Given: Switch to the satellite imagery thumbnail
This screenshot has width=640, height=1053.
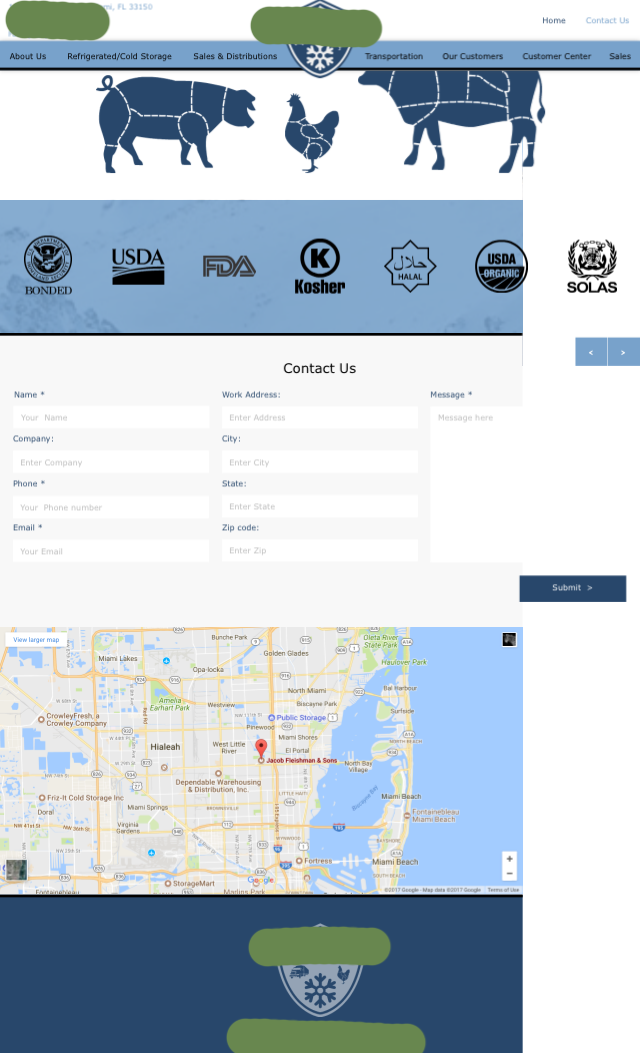Looking at the screenshot, I should pos(16,870).
